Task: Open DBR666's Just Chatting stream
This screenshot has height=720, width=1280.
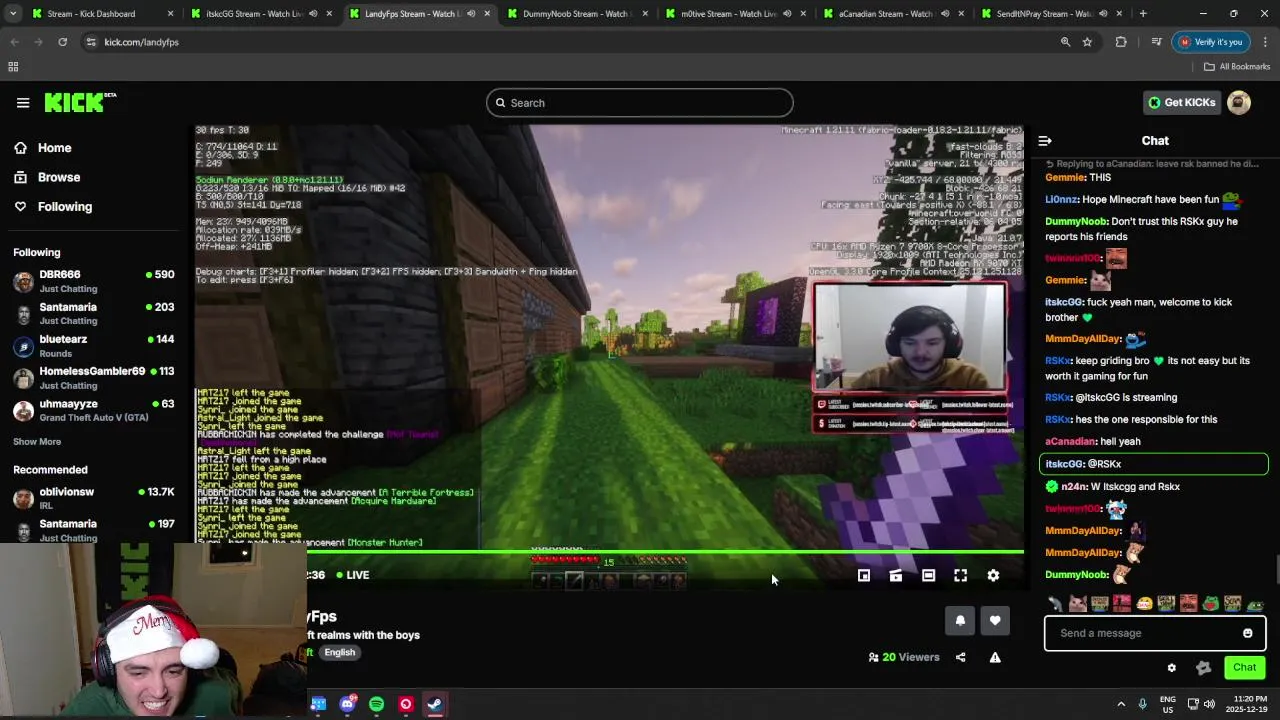Action: click(x=93, y=281)
